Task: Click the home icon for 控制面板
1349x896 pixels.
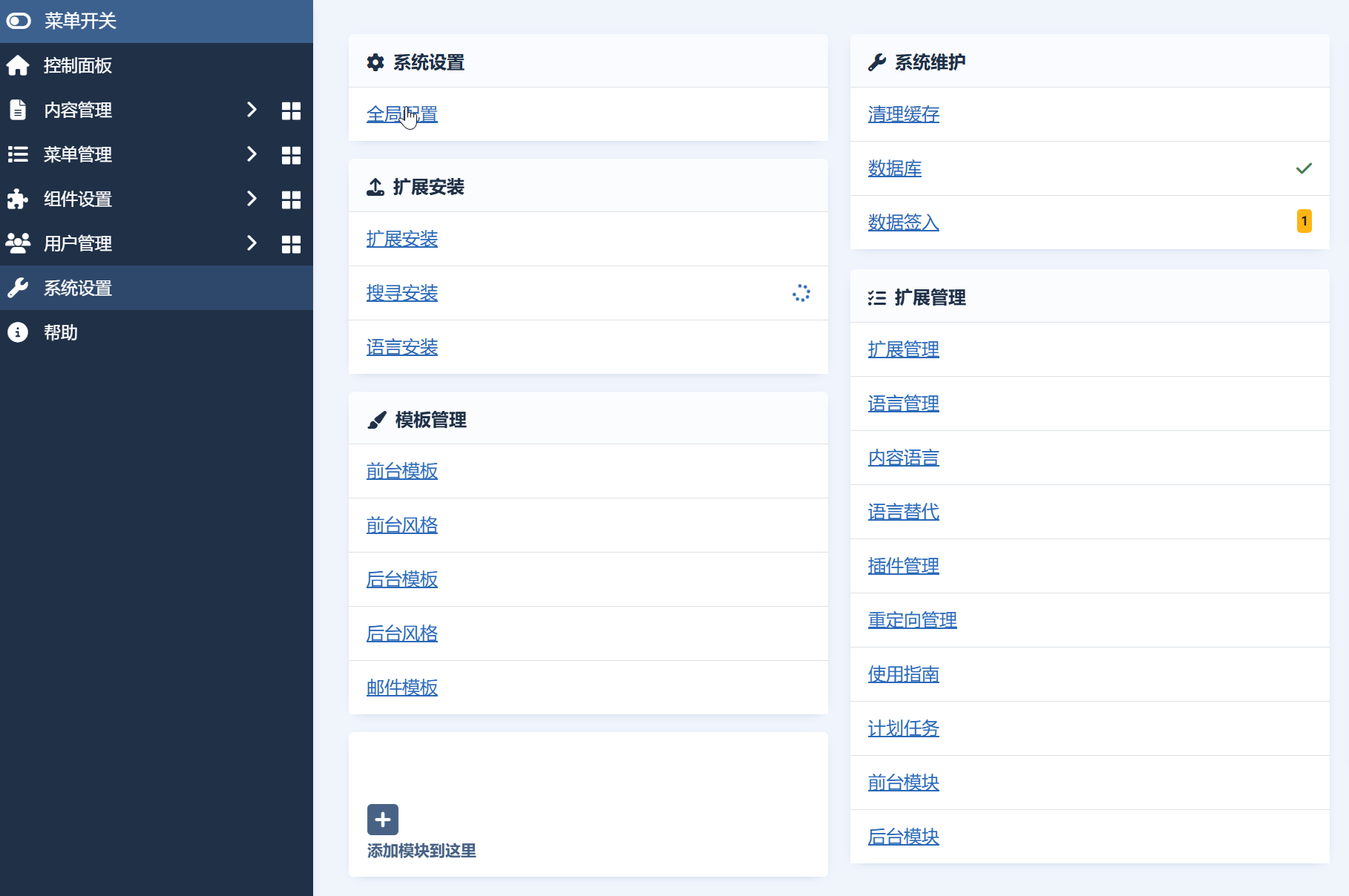Action: click(x=18, y=65)
